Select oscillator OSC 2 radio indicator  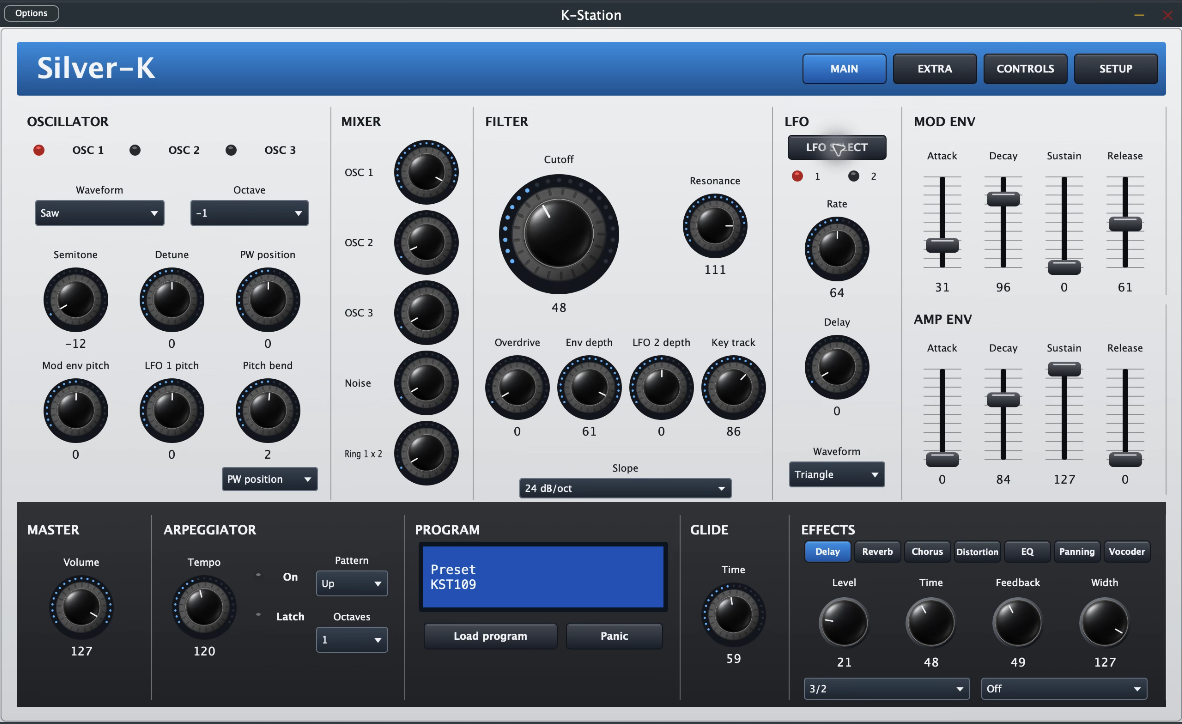[135, 150]
